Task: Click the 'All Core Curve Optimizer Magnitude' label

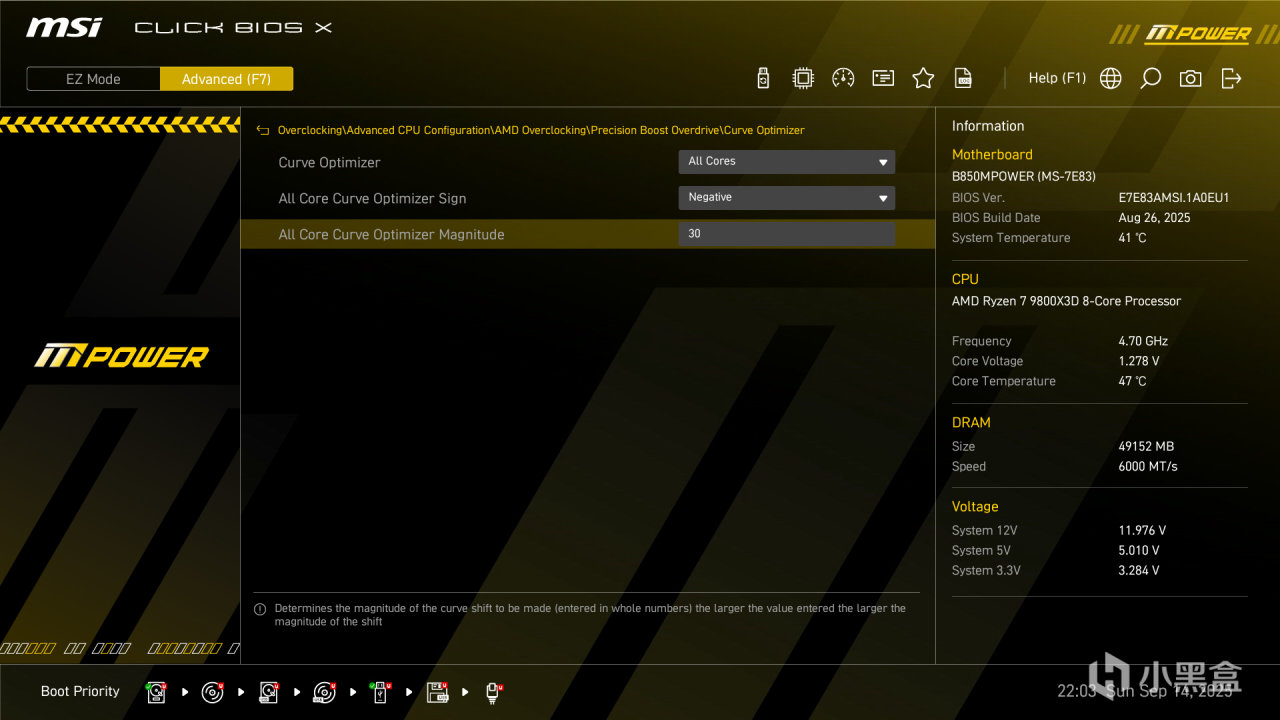Action: tap(391, 234)
